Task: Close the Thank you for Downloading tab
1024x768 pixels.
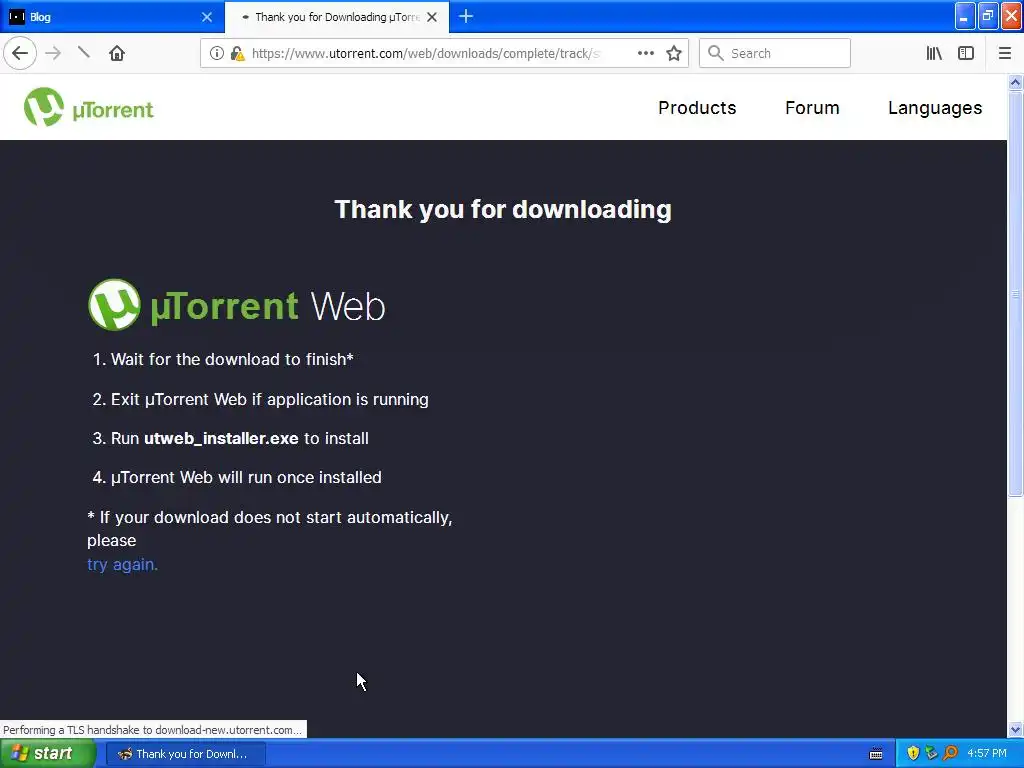Action: [x=432, y=17]
